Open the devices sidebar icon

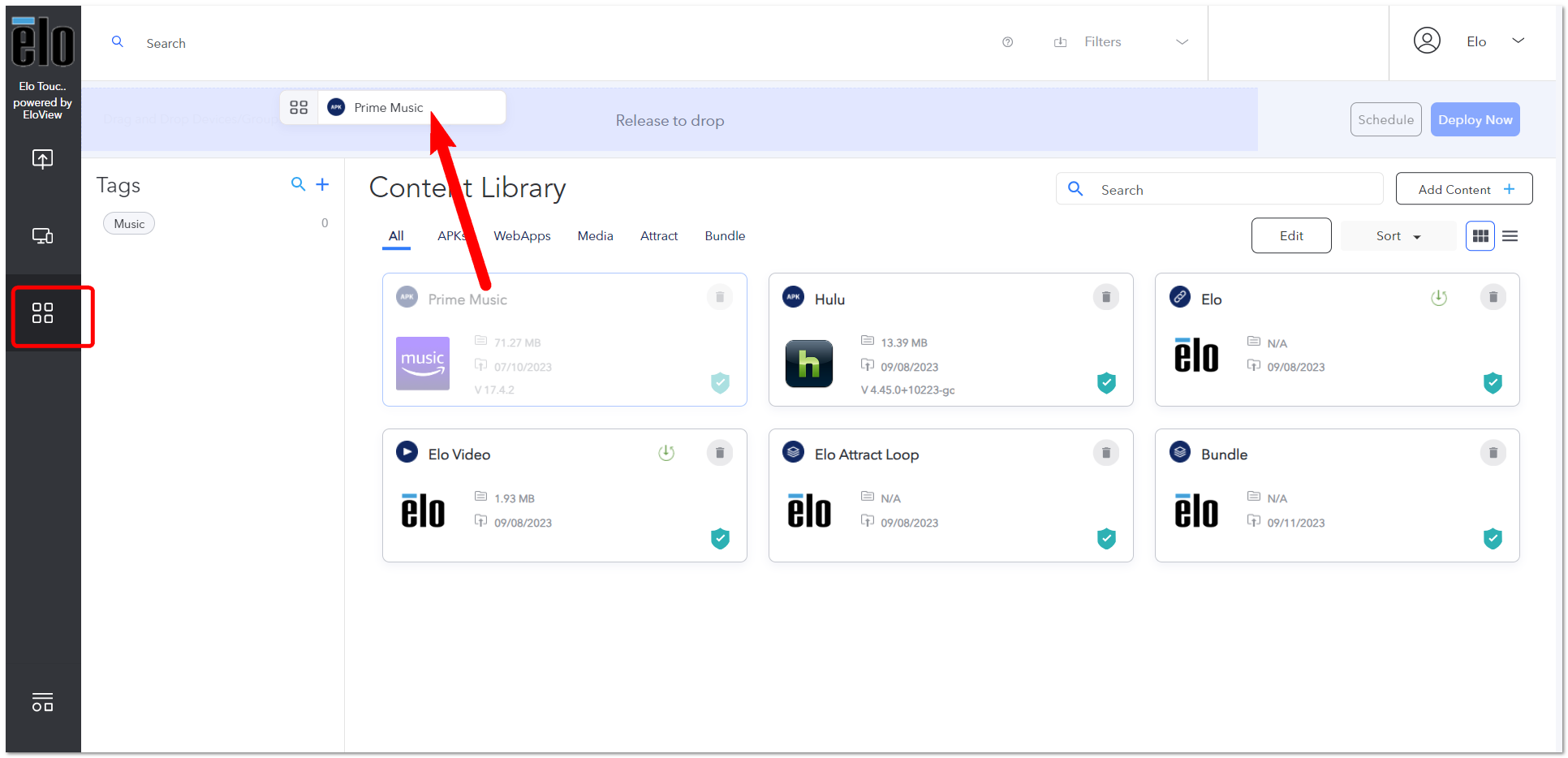pyautogui.click(x=42, y=235)
